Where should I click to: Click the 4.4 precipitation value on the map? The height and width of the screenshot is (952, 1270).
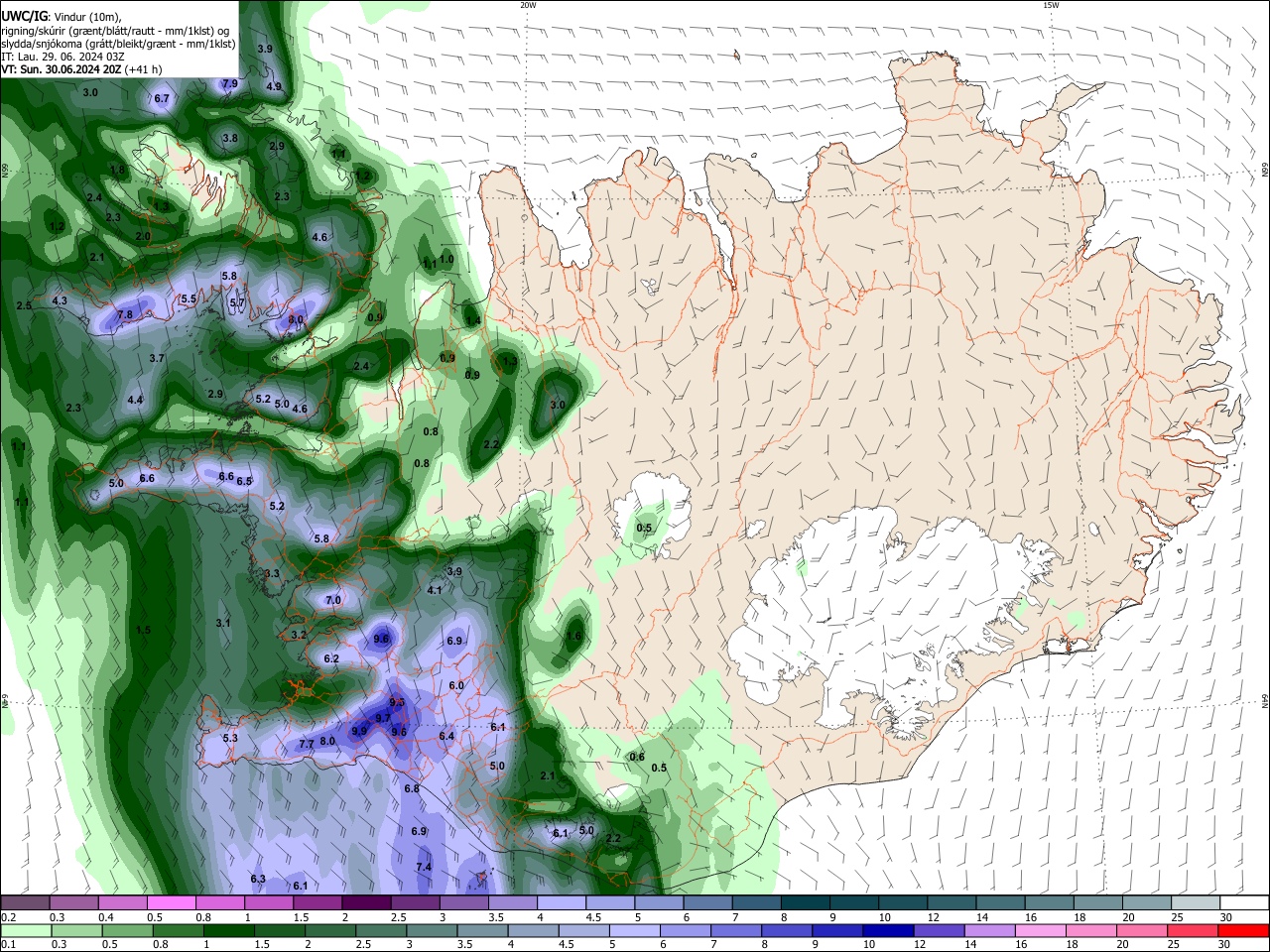tap(135, 401)
